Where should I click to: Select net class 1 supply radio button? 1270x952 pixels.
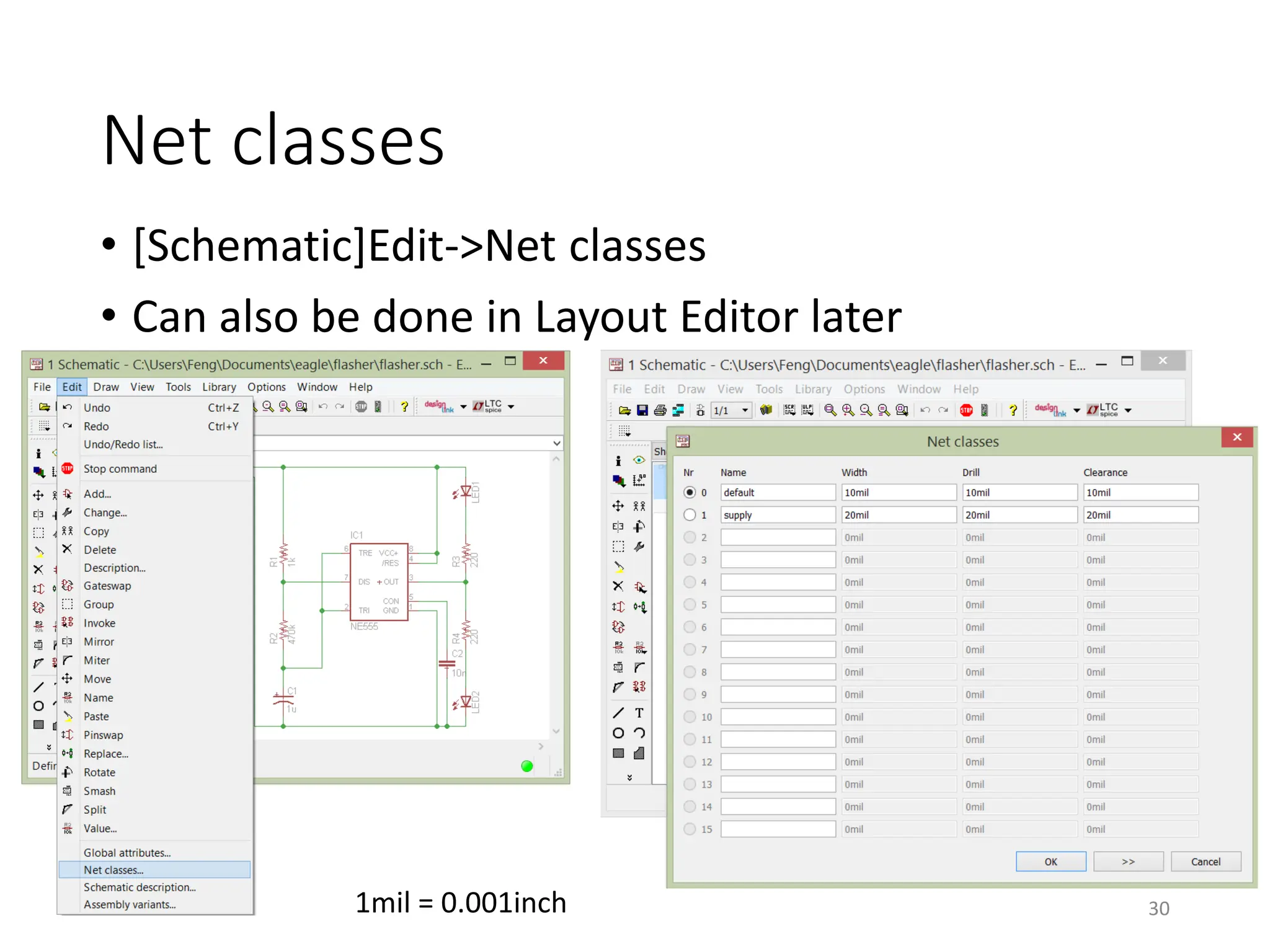coord(690,514)
